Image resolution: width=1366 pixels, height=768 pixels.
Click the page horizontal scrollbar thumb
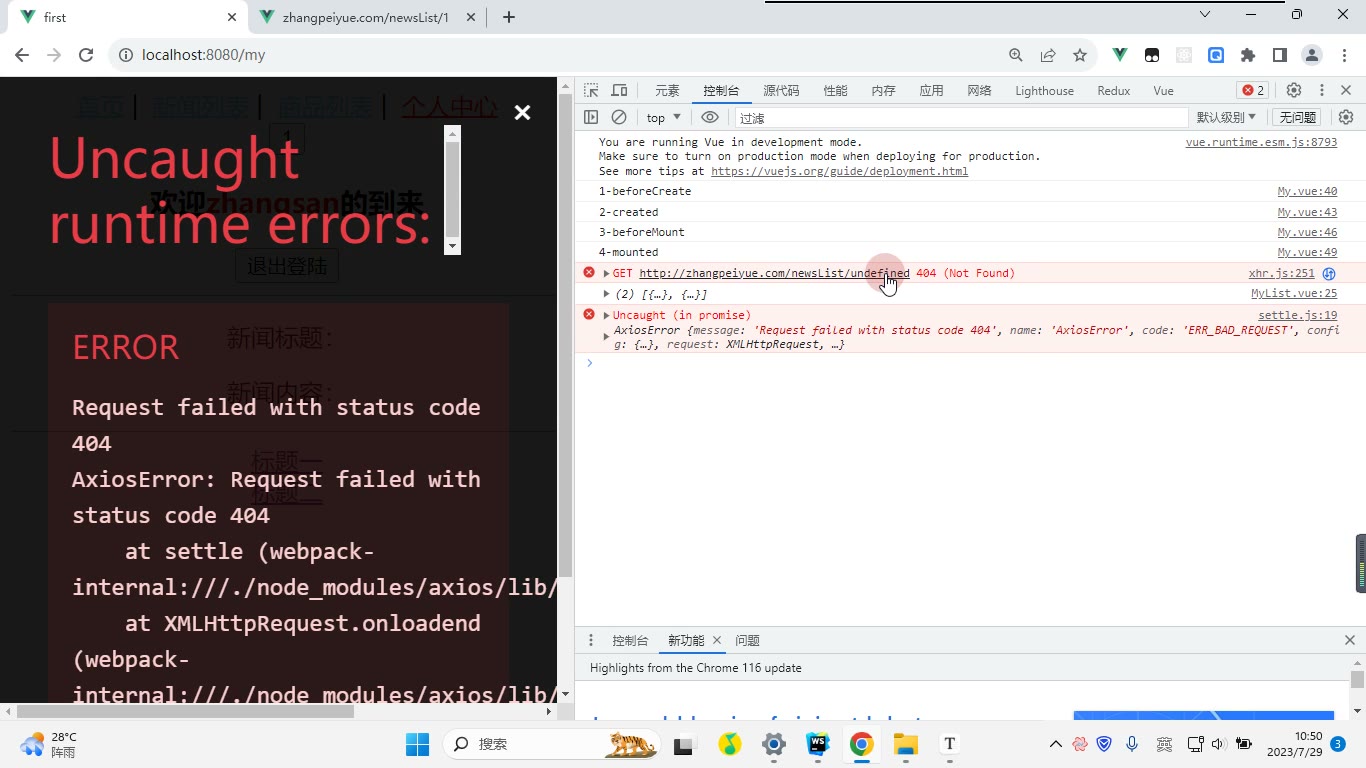pyautogui.click(x=185, y=712)
